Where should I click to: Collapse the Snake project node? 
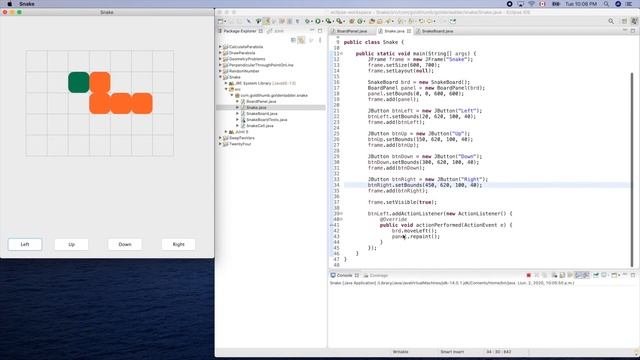pyautogui.click(x=220, y=77)
